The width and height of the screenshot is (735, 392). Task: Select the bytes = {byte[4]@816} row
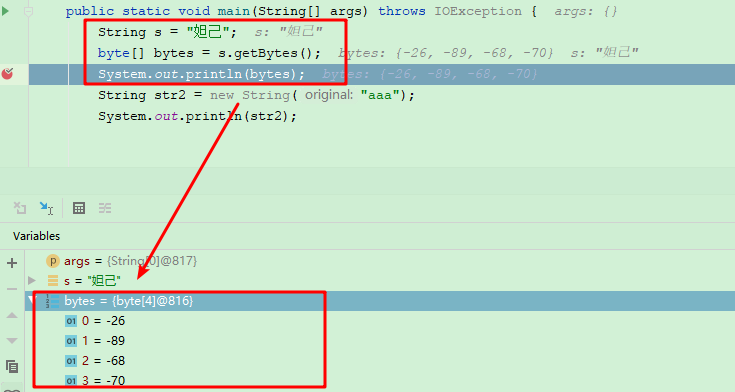380,301
